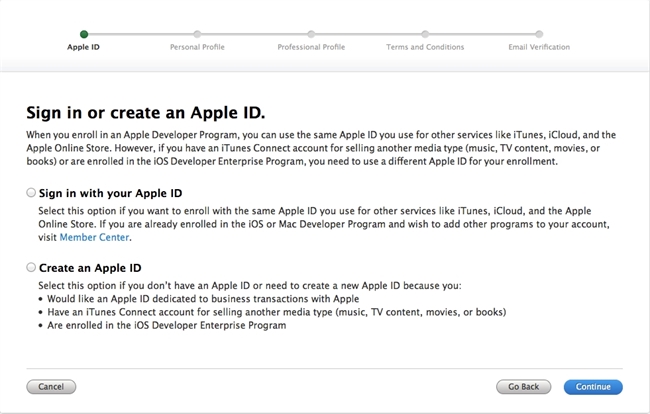Click the 'Apple ID' step label
Screen dimensions: 650x414
[83, 47]
